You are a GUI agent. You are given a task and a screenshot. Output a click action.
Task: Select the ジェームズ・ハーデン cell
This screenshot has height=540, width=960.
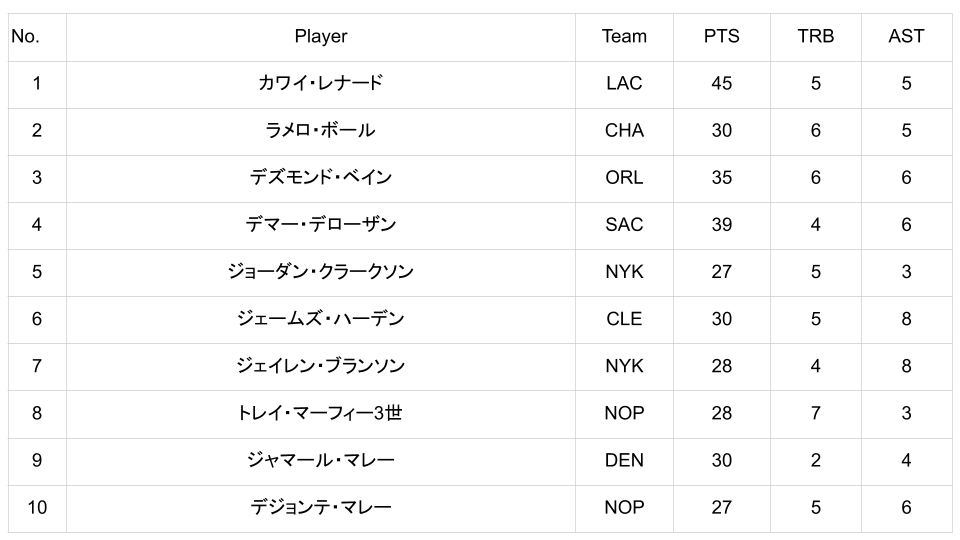coord(320,319)
